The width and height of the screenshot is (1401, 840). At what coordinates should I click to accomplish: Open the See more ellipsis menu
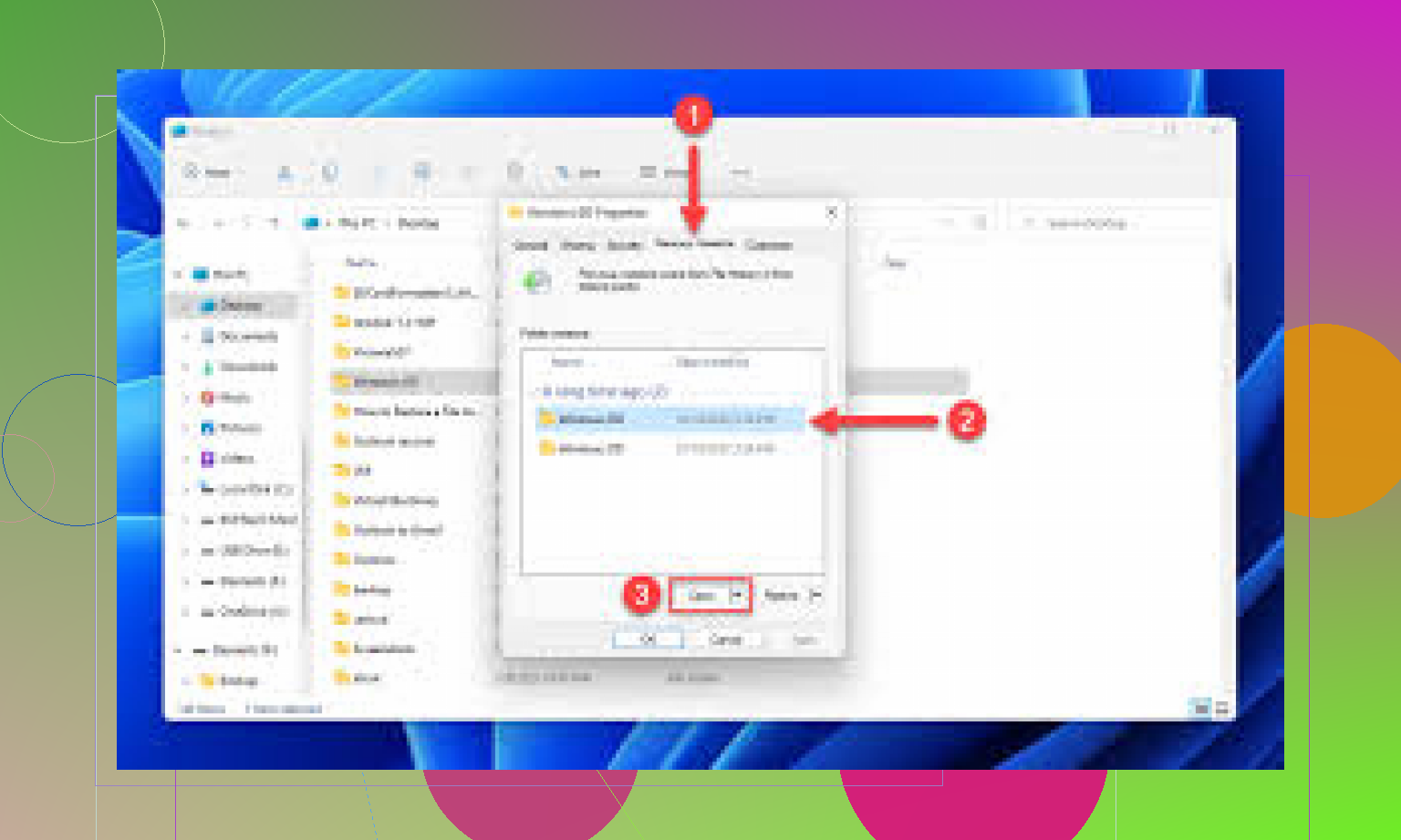point(741,171)
